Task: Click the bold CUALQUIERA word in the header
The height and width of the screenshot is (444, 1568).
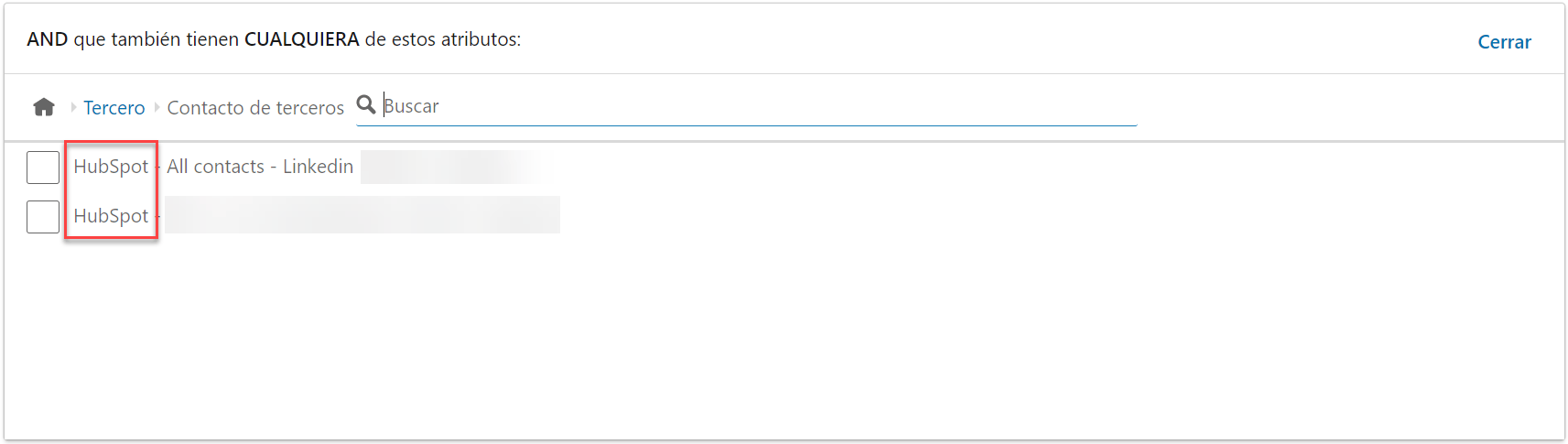Action: [x=301, y=39]
